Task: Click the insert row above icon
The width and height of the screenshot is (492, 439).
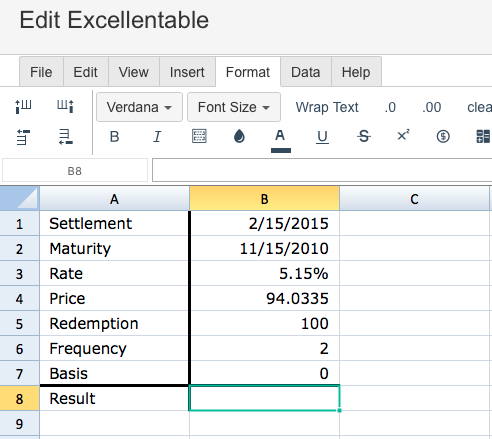Action: point(23,137)
